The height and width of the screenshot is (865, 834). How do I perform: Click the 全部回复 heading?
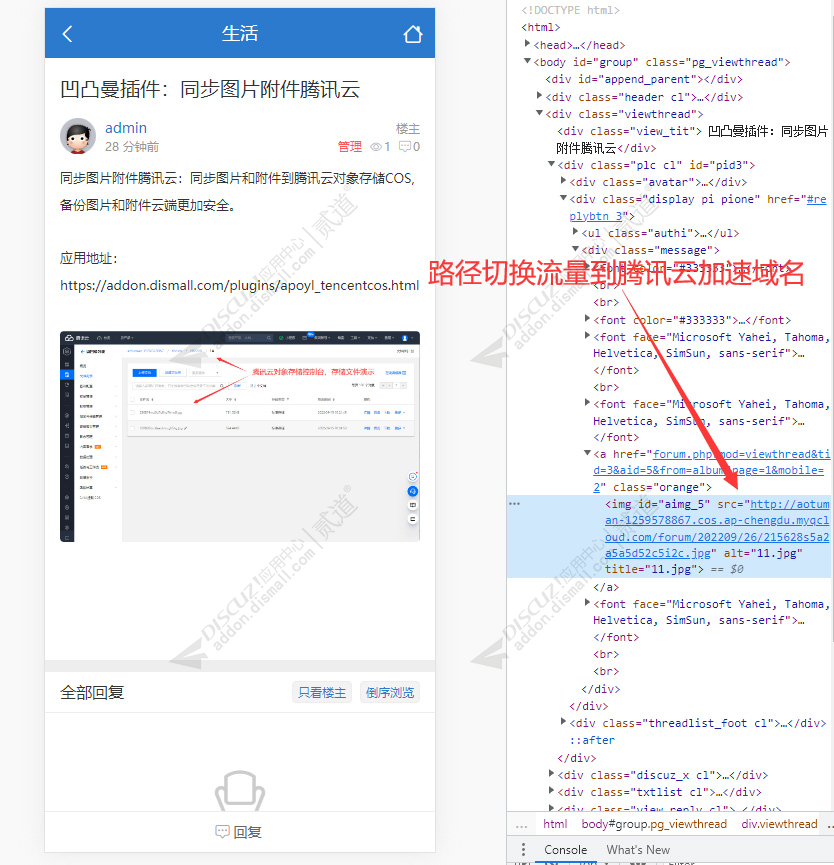point(92,692)
